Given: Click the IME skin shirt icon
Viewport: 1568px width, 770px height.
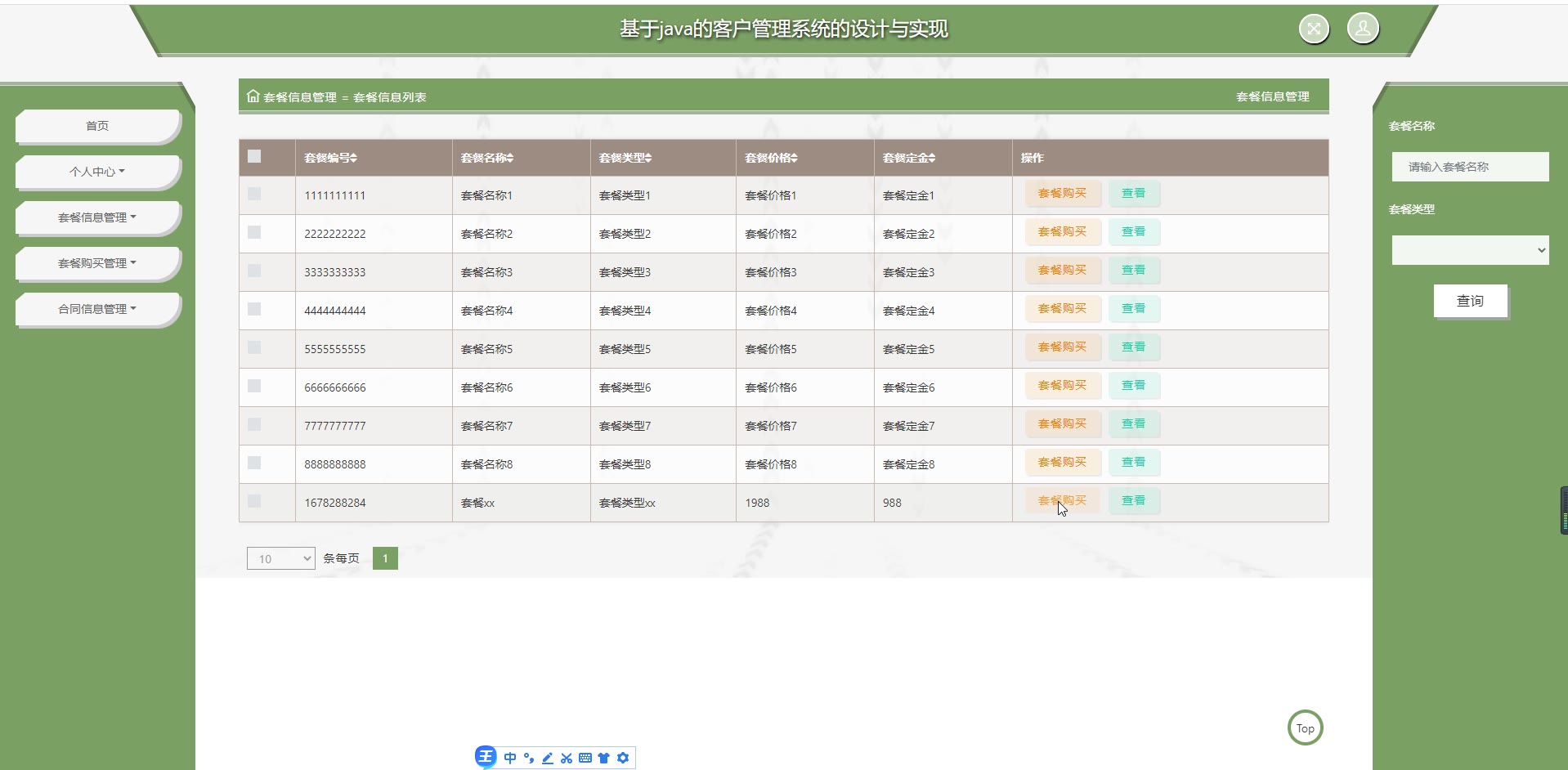Looking at the screenshot, I should point(604,758).
